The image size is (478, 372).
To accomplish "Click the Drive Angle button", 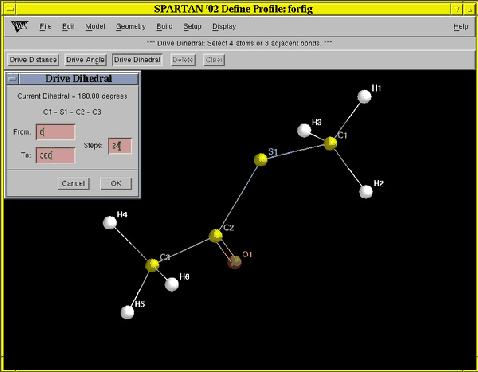I will coord(85,60).
